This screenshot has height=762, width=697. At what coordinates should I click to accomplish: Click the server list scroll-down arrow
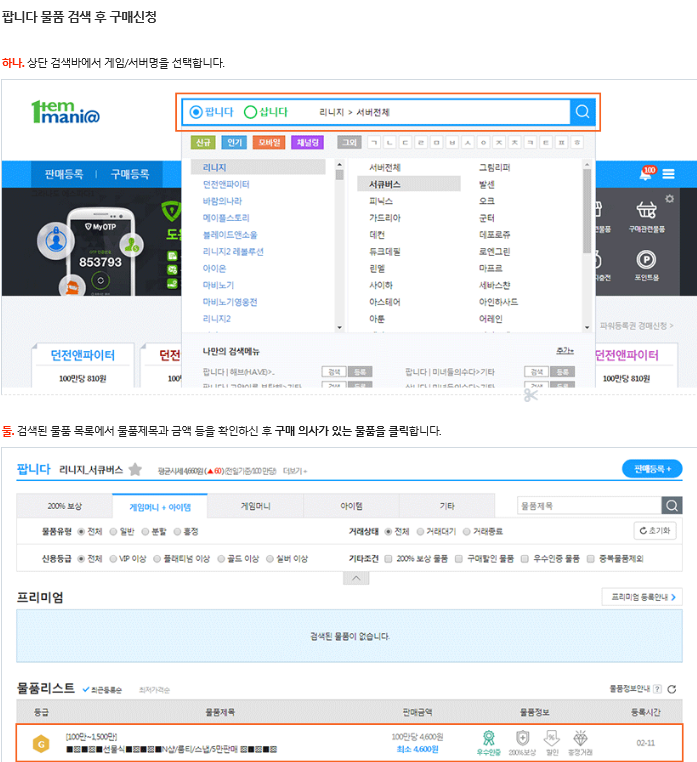[587, 328]
